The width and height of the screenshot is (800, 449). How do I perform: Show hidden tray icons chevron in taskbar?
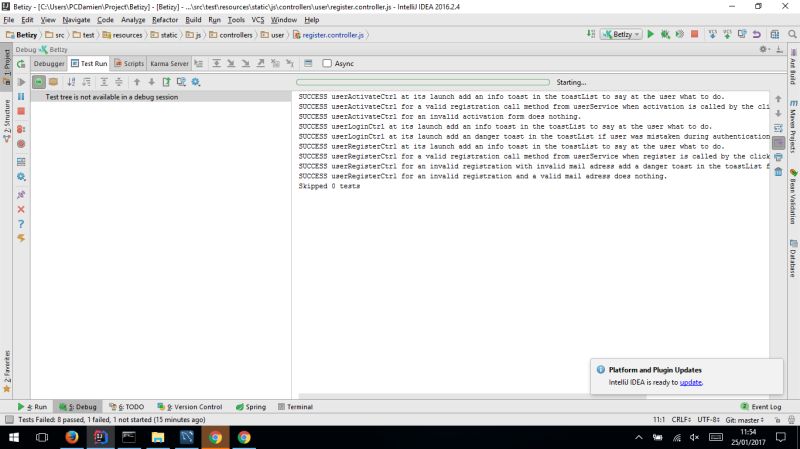coord(638,437)
